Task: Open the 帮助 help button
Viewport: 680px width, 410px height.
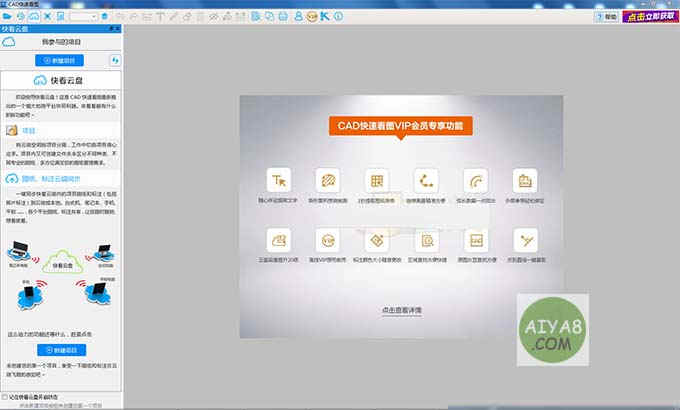Action: 607,16
